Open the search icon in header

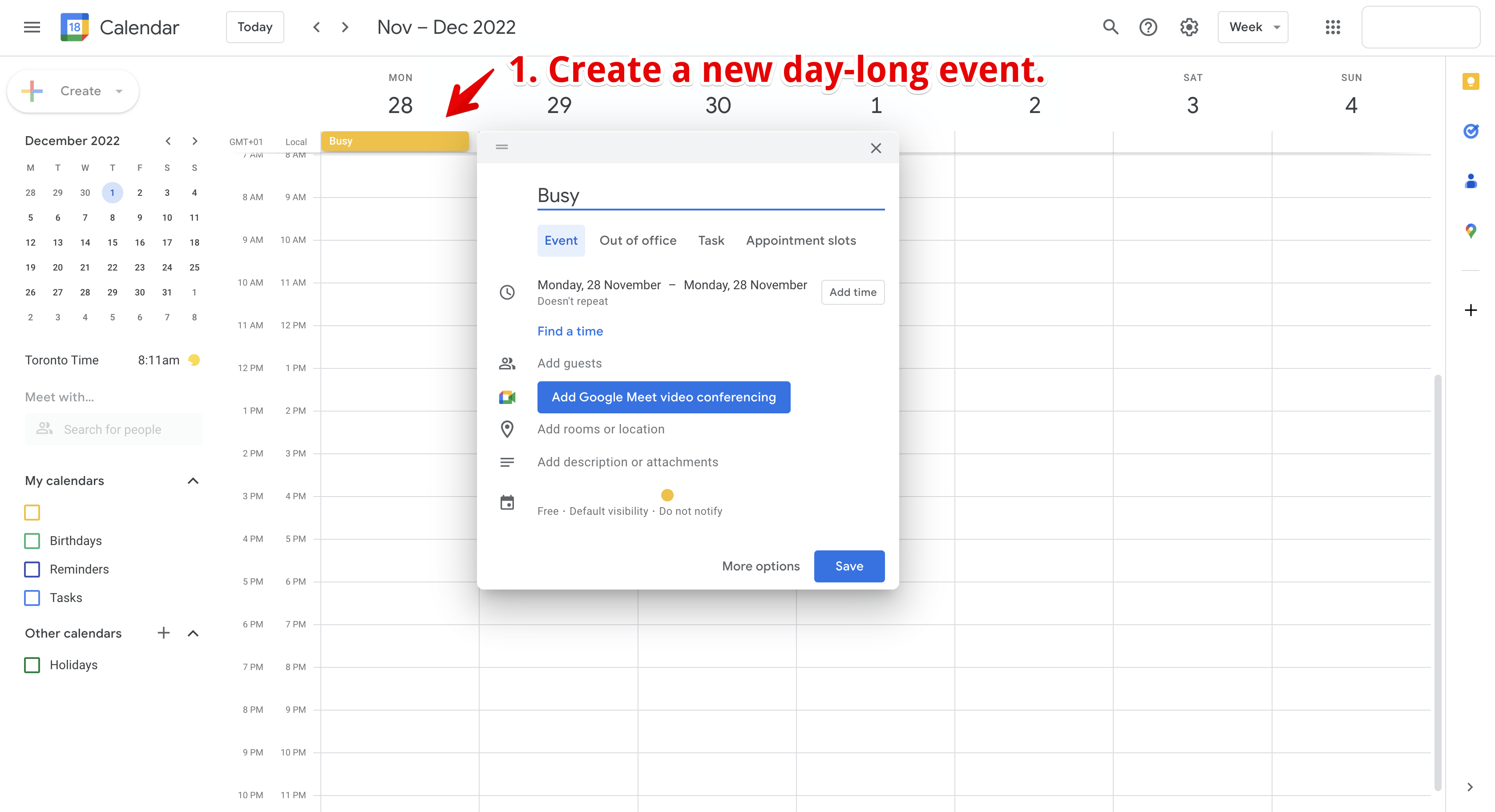1110,27
